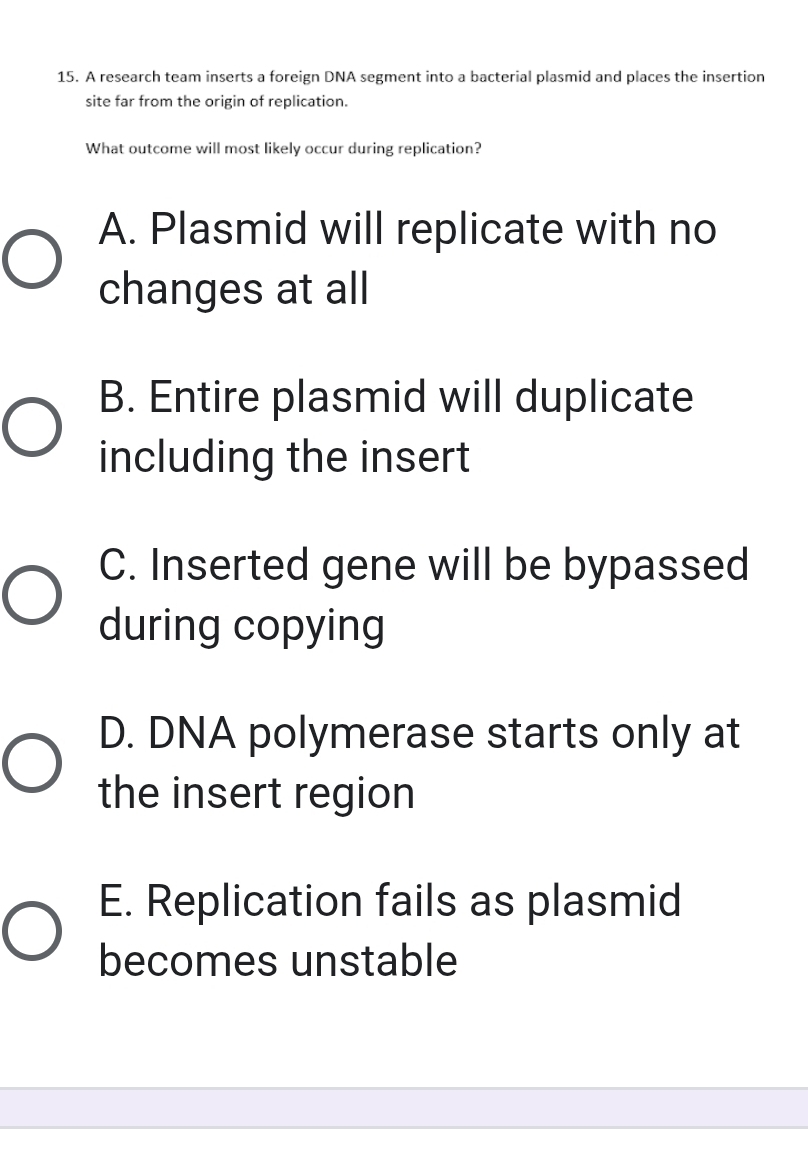Select the radio button for option A
Viewport: 808px width, 1153px height.
pos(30,259)
